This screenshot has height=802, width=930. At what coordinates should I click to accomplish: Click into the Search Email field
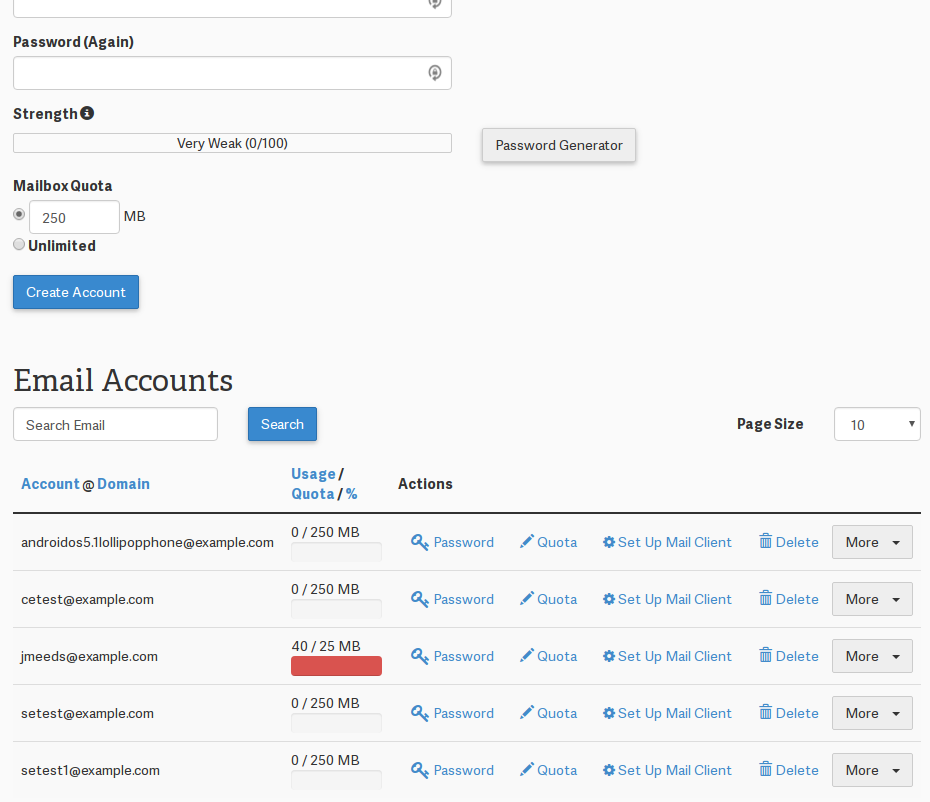click(115, 424)
